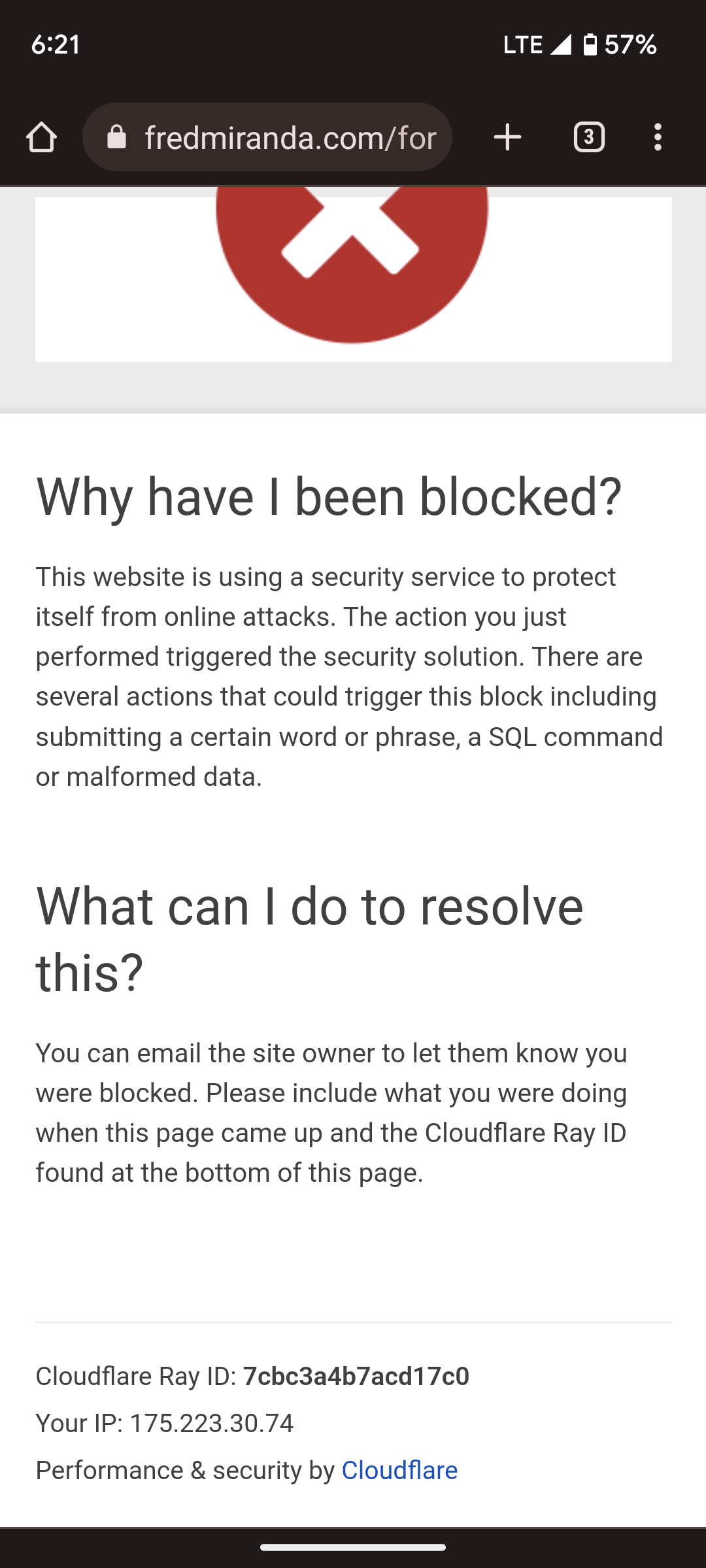The width and height of the screenshot is (706, 1568).
Task: Tap the clock showing 6:21
Action: (56, 44)
